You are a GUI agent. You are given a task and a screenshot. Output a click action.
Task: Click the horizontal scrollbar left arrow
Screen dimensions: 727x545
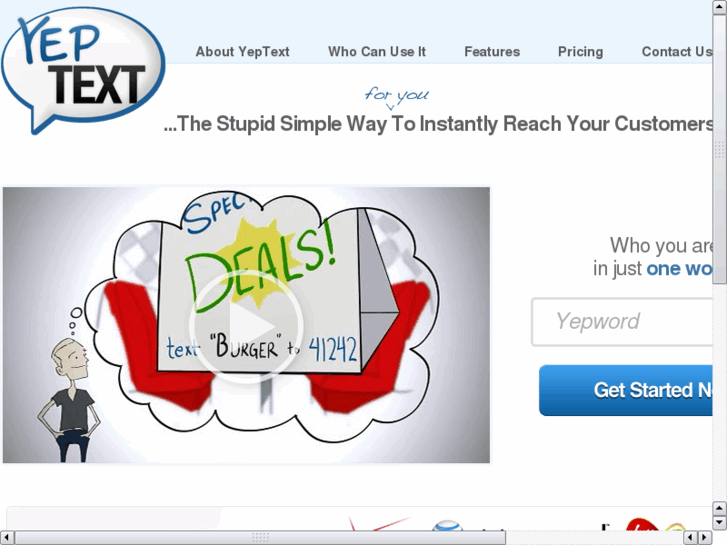click(6, 538)
